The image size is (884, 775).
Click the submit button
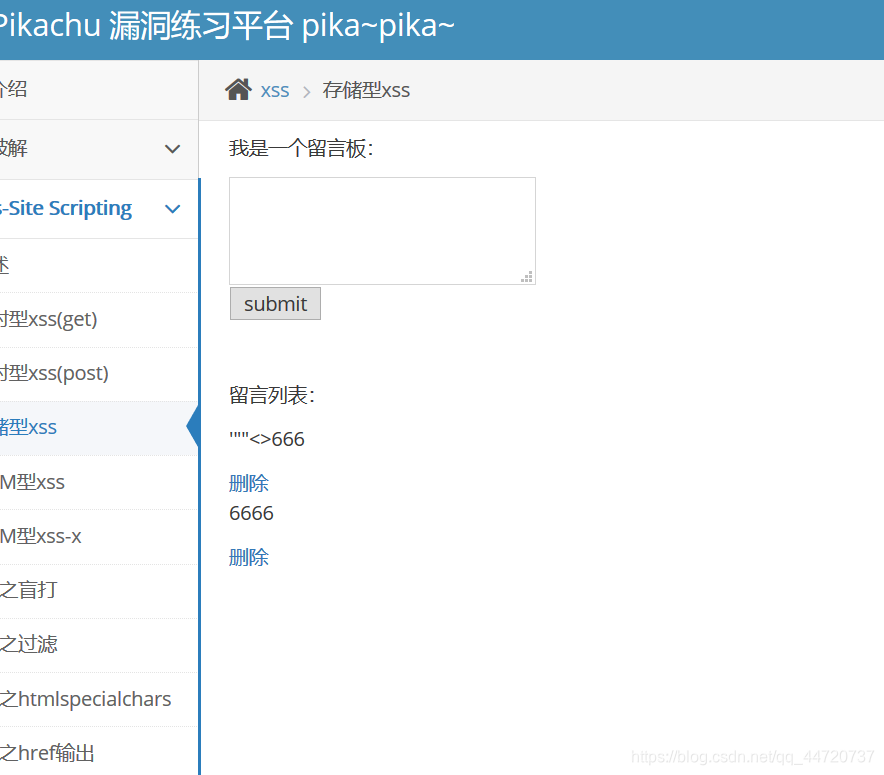point(275,304)
